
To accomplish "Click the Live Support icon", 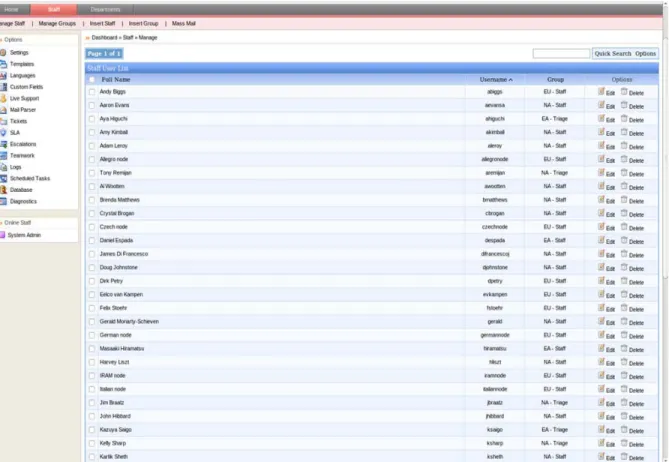I will coord(3,99).
